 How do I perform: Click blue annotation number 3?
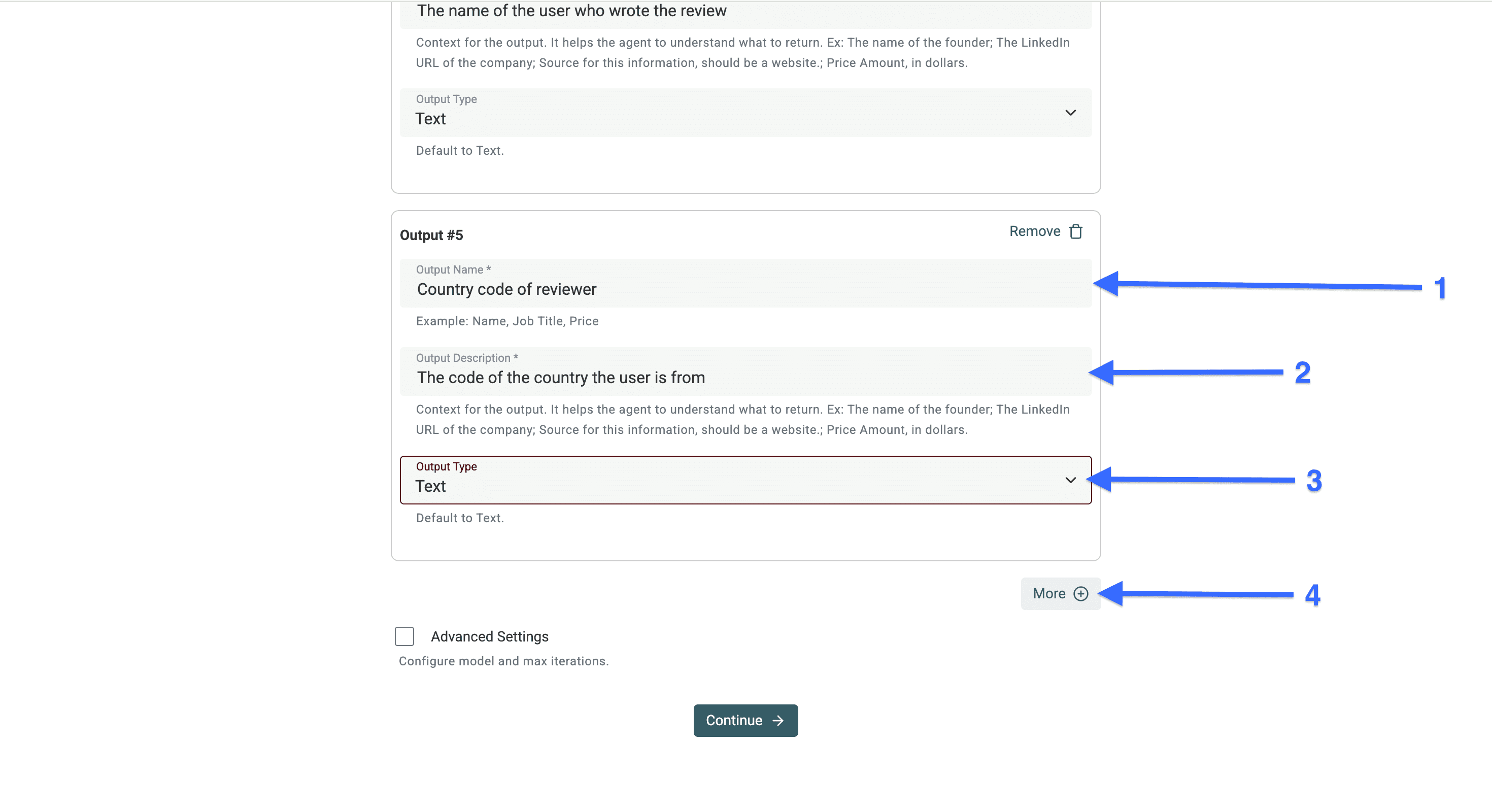(x=1313, y=481)
